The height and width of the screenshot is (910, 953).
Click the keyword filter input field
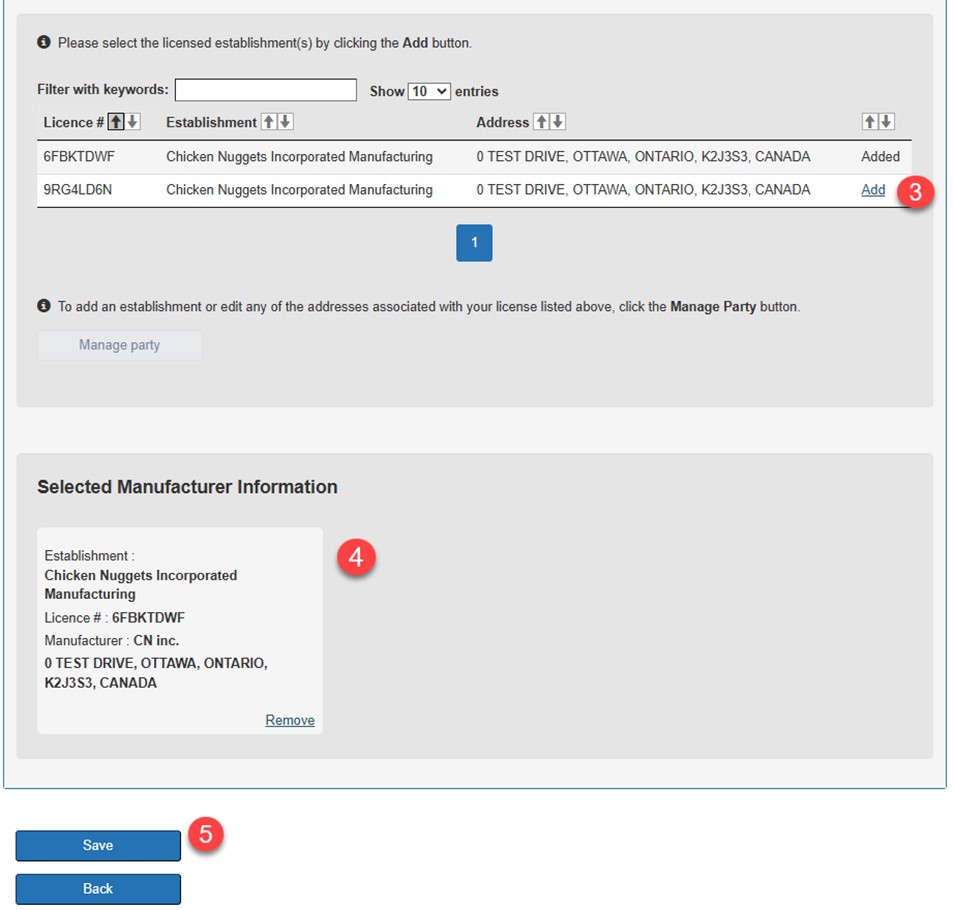(265, 90)
